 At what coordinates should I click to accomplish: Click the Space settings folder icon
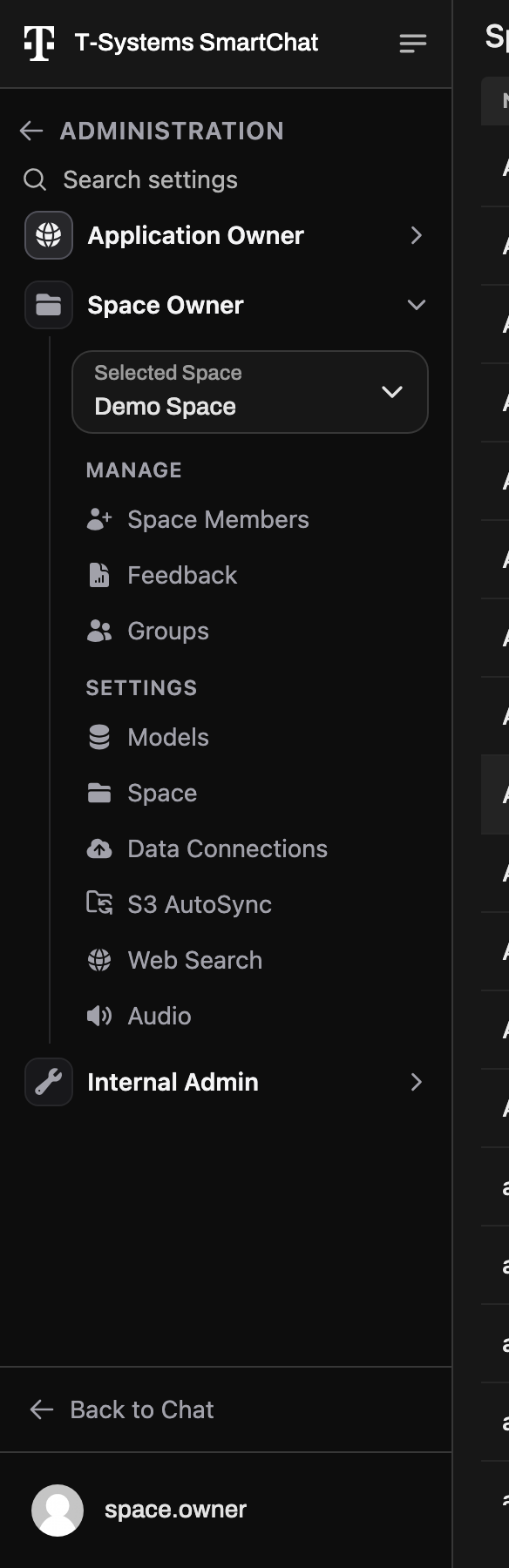point(99,793)
